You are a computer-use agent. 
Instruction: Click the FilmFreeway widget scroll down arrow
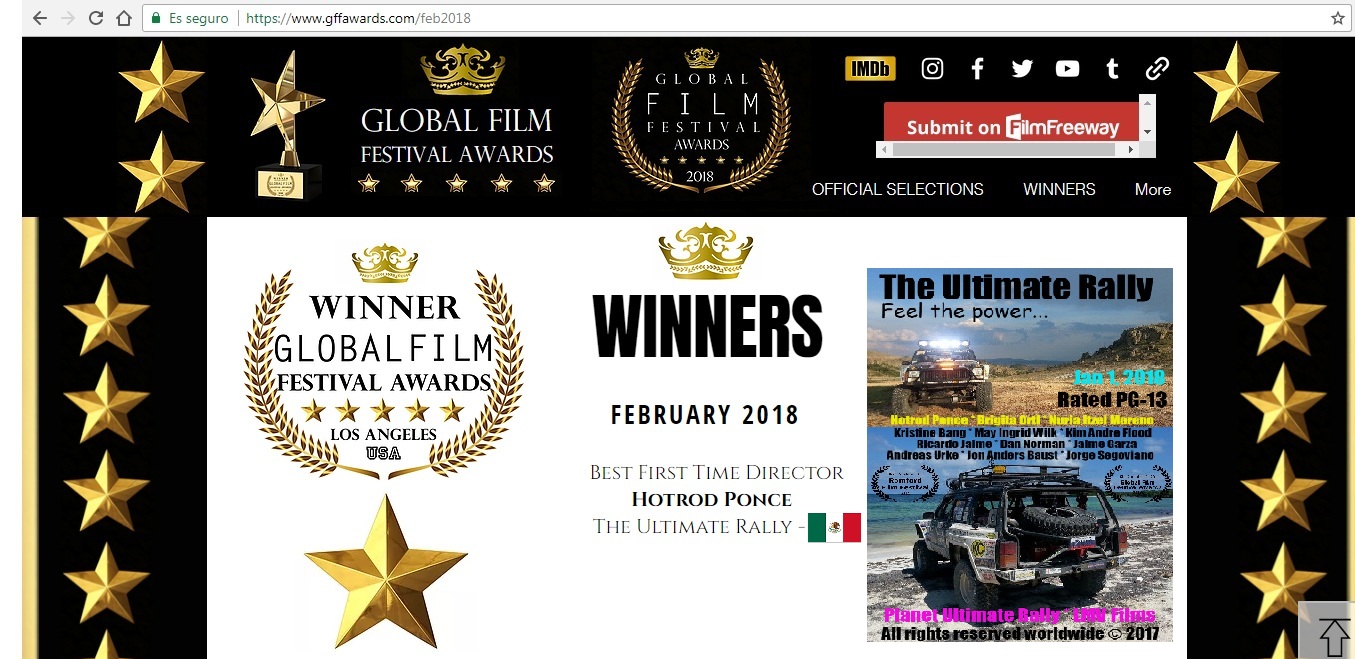click(x=1148, y=132)
